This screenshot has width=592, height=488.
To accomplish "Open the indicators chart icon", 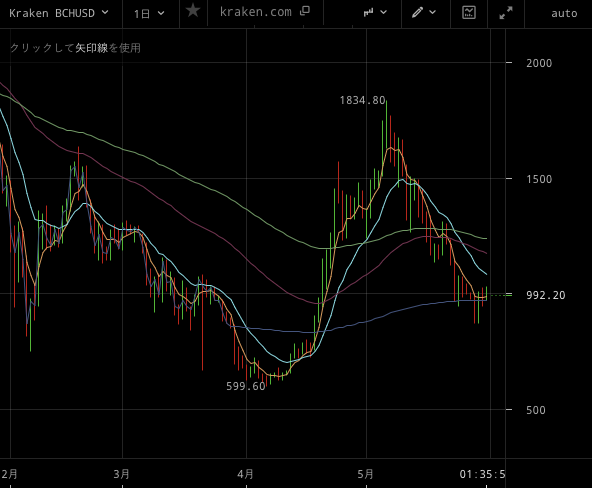I will pos(469,12).
